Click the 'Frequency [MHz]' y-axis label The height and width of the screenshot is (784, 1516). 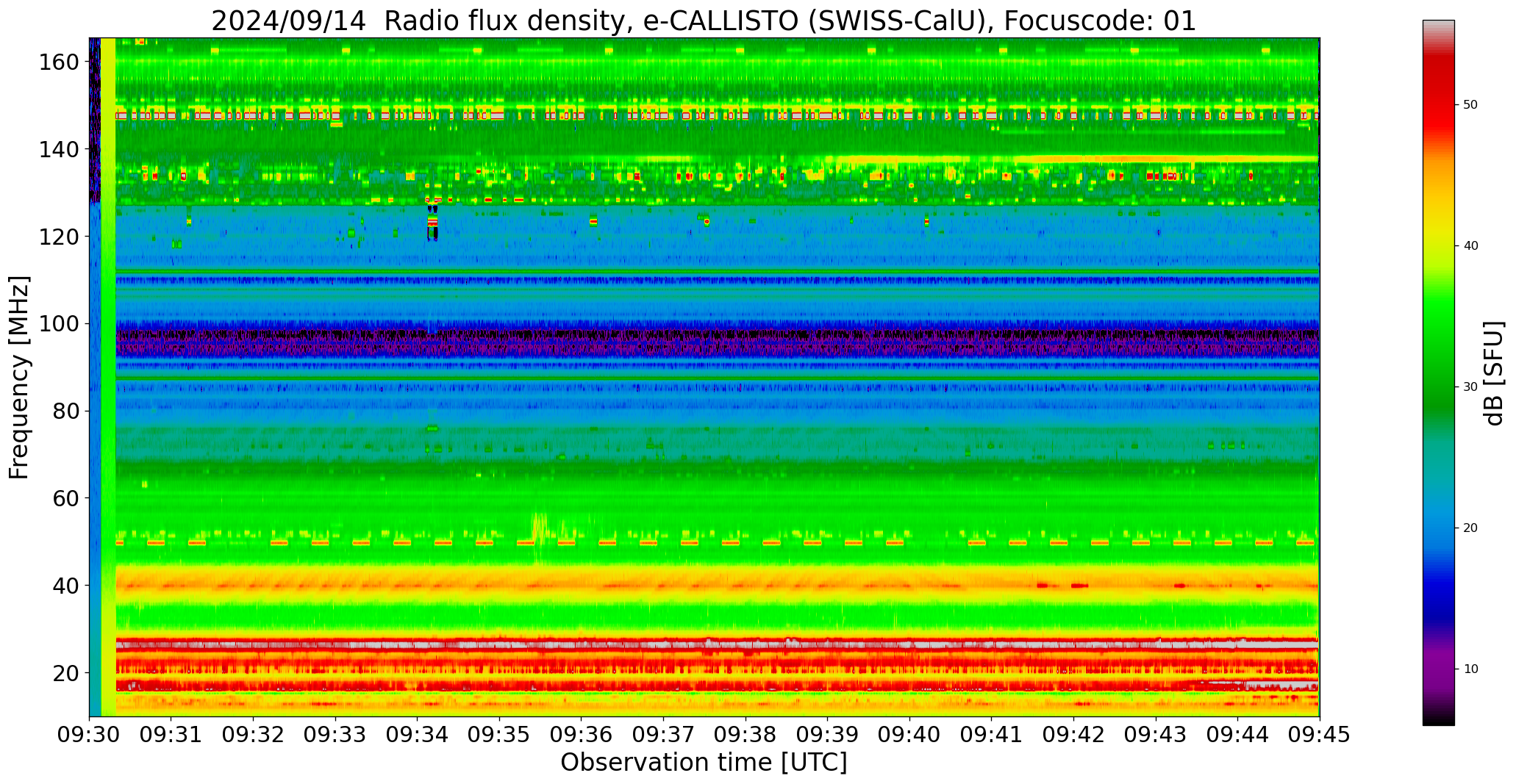click(19, 378)
